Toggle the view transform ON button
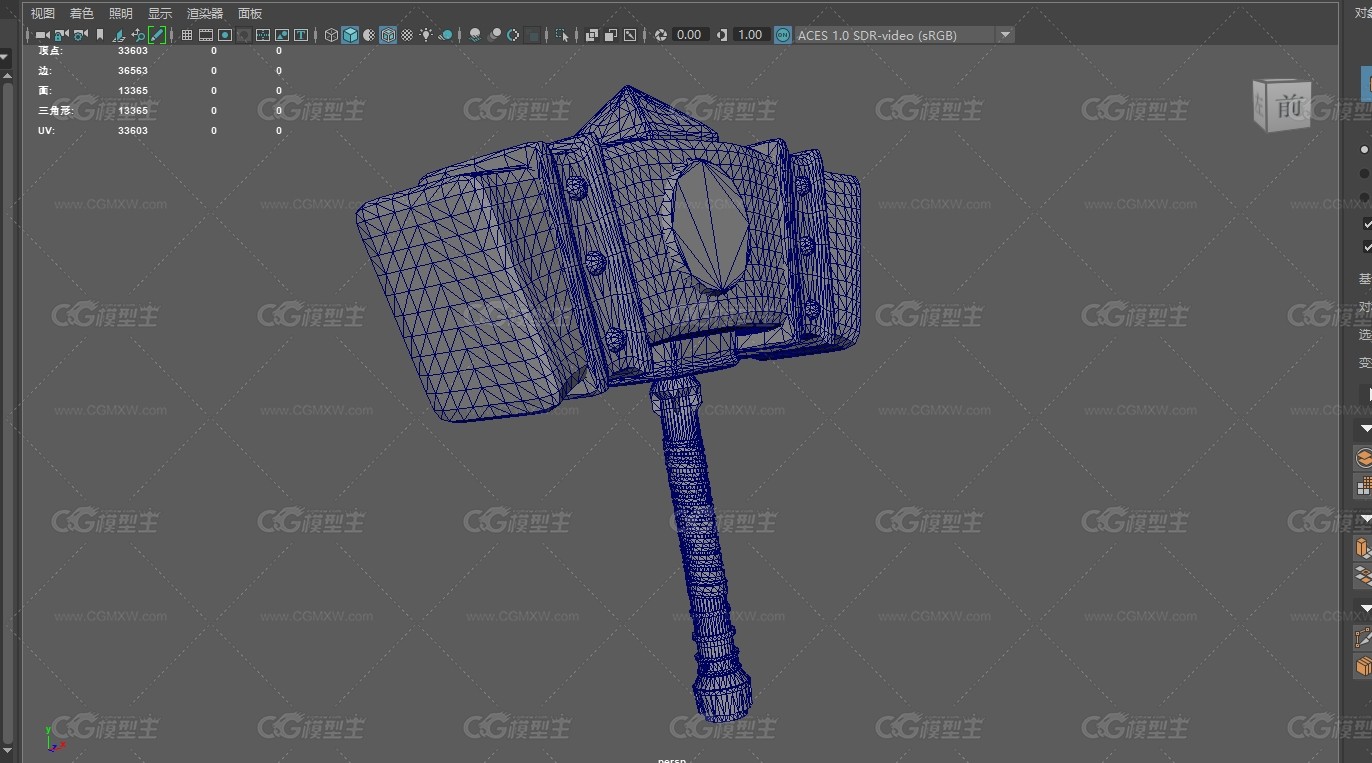The height and width of the screenshot is (763, 1372). coord(783,35)
